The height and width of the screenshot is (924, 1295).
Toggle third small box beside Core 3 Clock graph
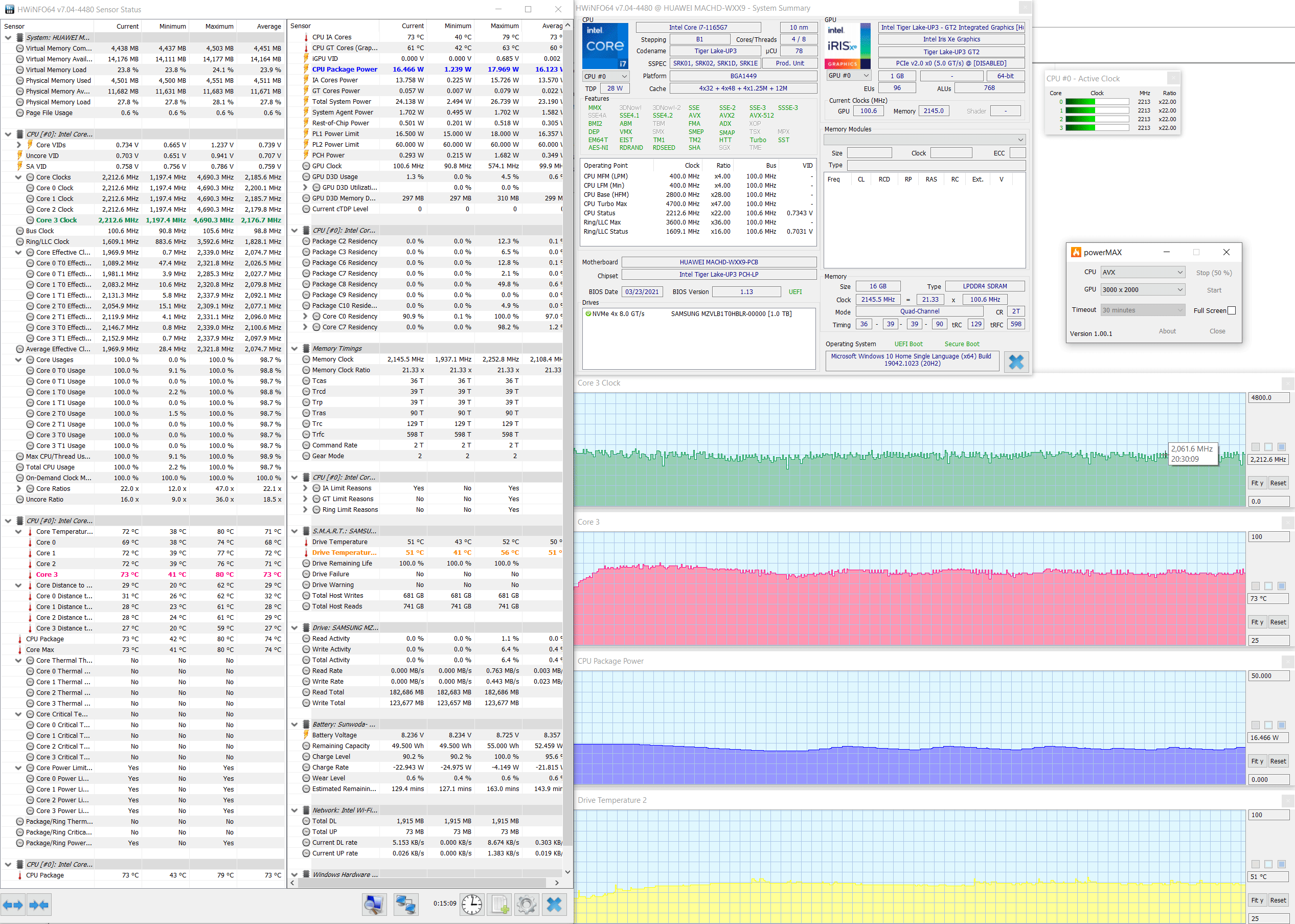pos(1281,447)
